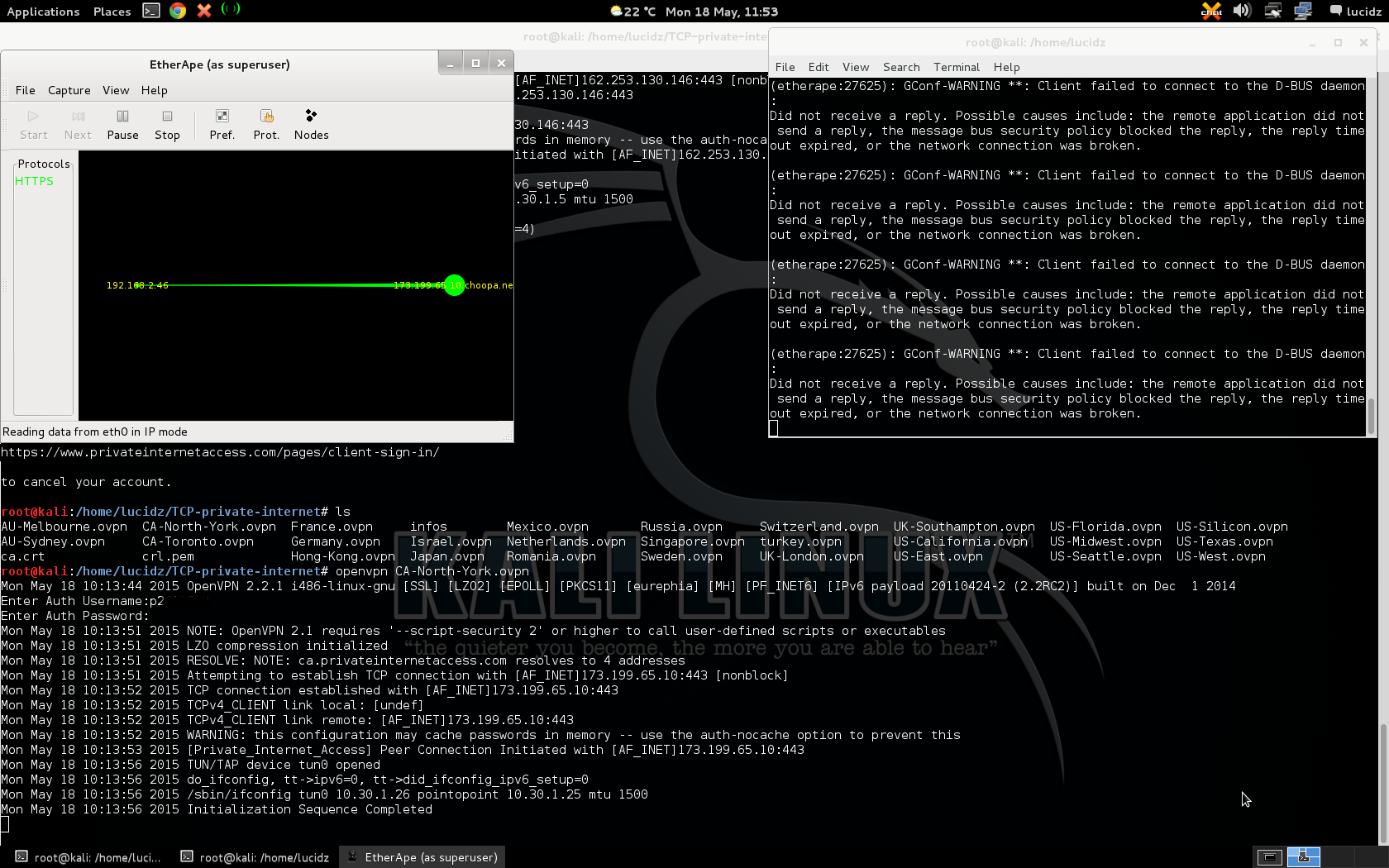
Task: Minimize the EtherApe window
Action: click(x=450, y=63)
